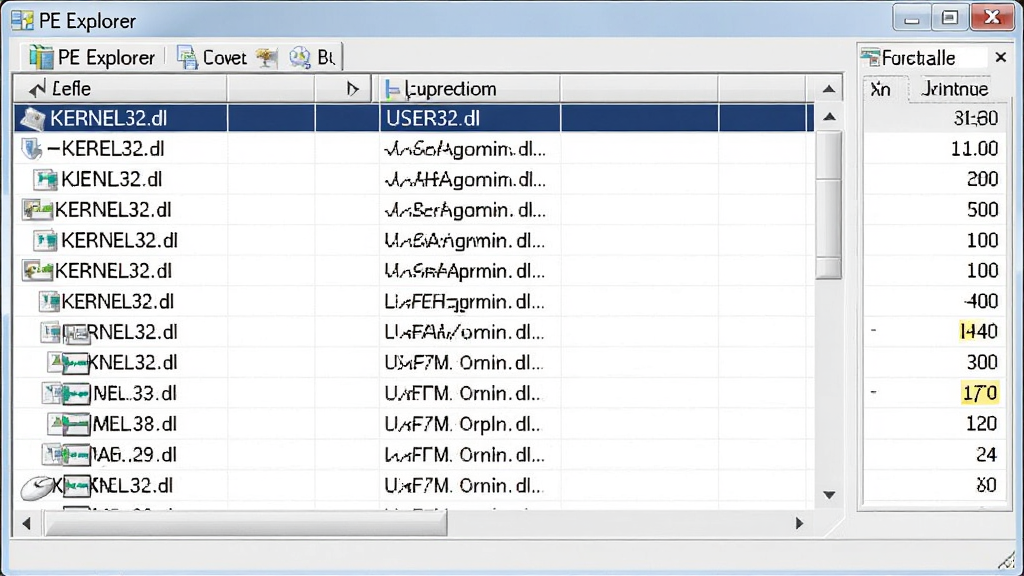Click the shield icon beside -KEREL32.dl

(31, 149)
